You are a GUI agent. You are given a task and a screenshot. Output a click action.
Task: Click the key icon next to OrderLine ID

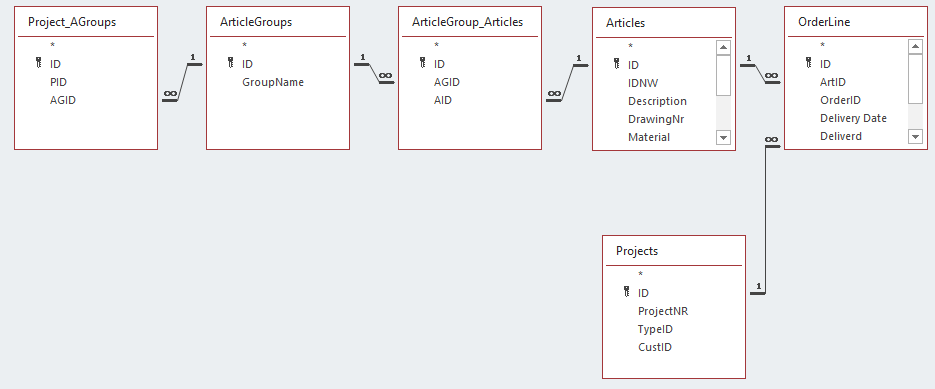pos(809,63)
